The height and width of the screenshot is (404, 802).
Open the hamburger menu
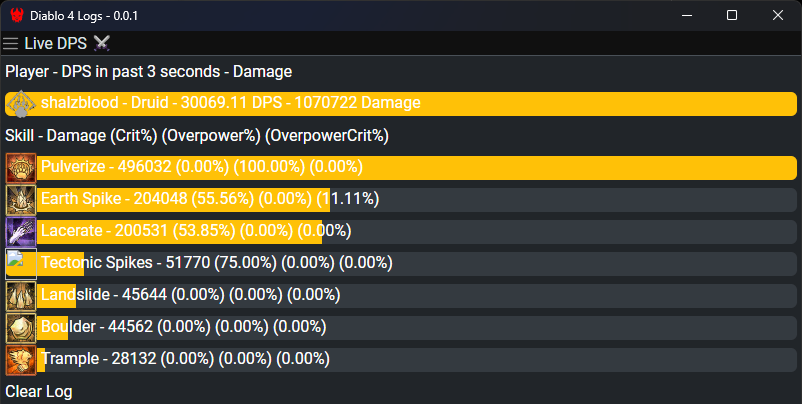point(10,43)
